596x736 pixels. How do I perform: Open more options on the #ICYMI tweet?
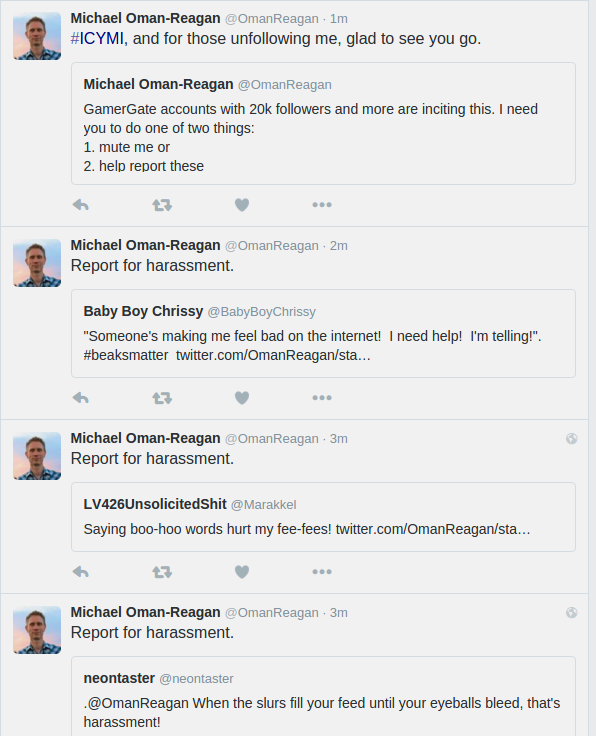[x=322, y=205]
